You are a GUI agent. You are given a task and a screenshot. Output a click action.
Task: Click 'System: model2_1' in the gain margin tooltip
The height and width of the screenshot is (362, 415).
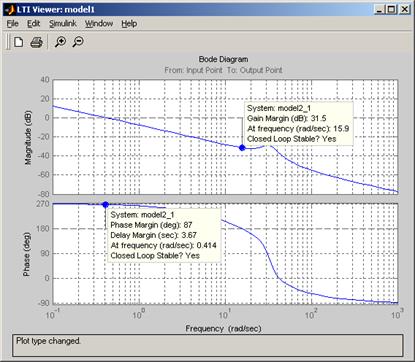point(279,108)
